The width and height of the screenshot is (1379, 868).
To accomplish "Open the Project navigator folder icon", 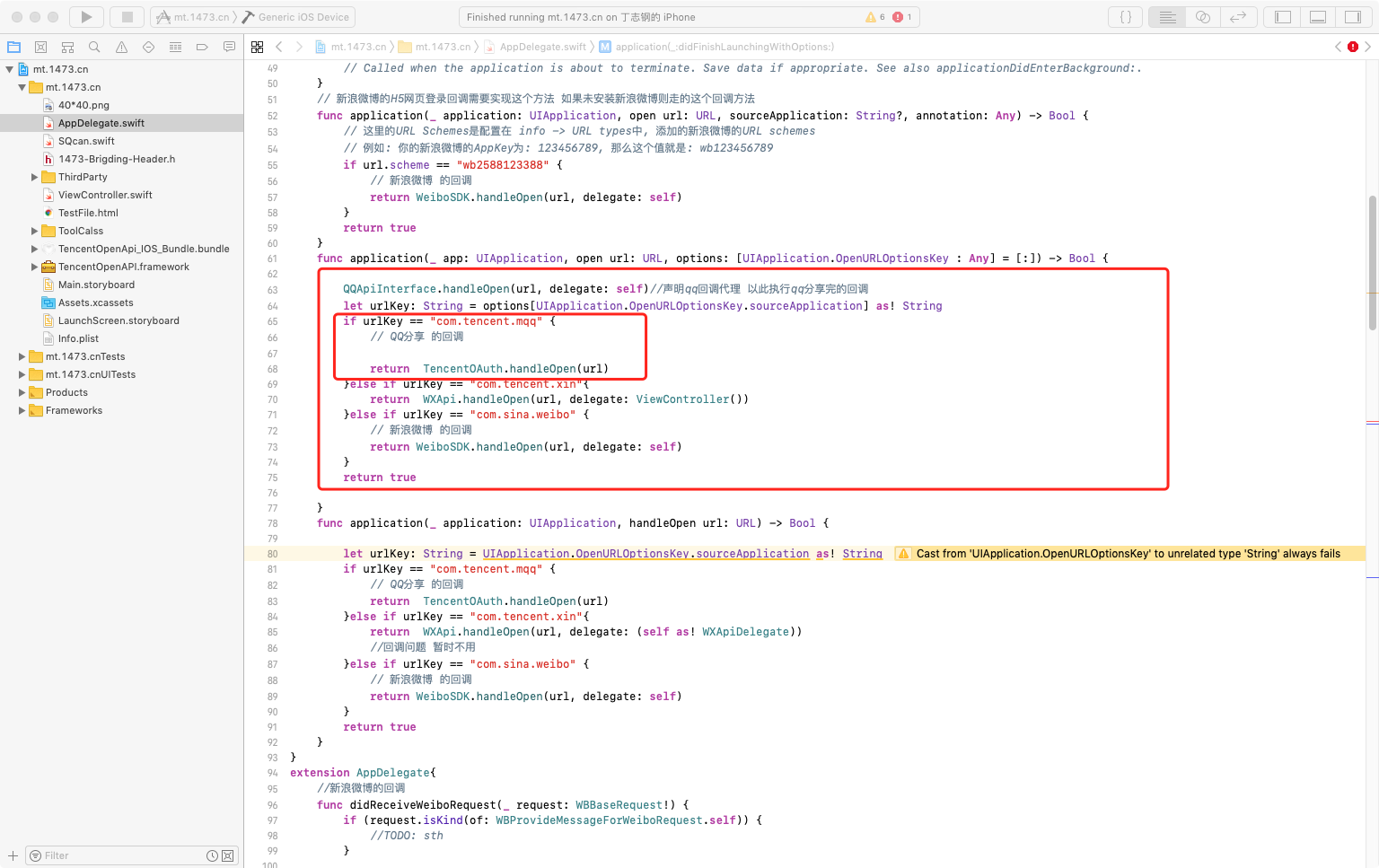I will (13, 47).
